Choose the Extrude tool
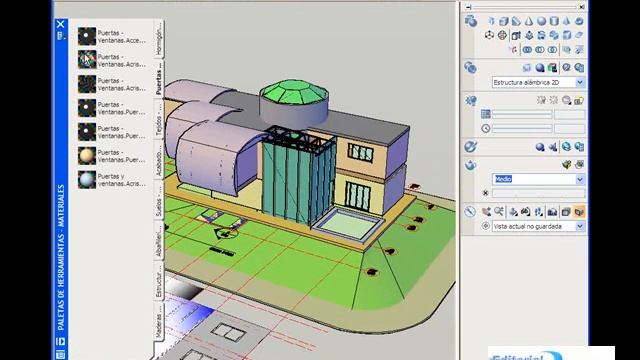The image size is (640, 360). pos(516,35)
